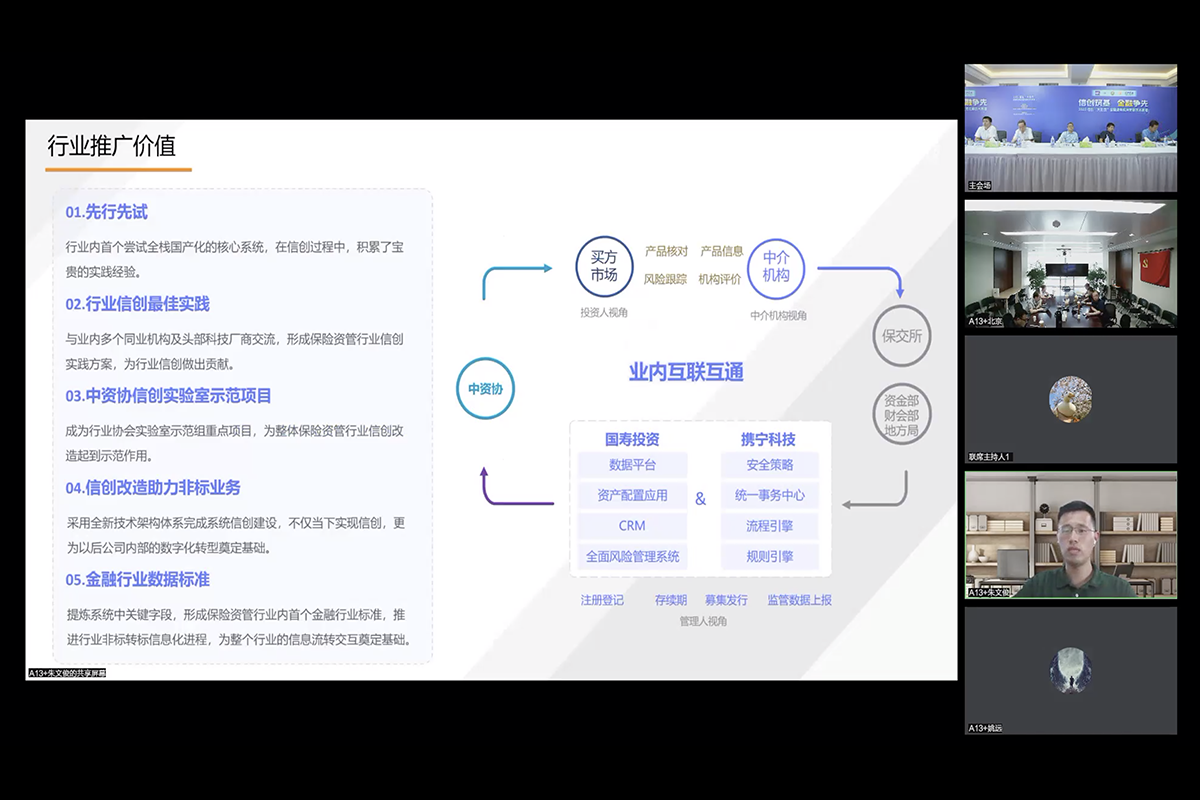Click the 业内互联互通 center title
Viewport: 1200px width, 800px height.
coord(686,373)
